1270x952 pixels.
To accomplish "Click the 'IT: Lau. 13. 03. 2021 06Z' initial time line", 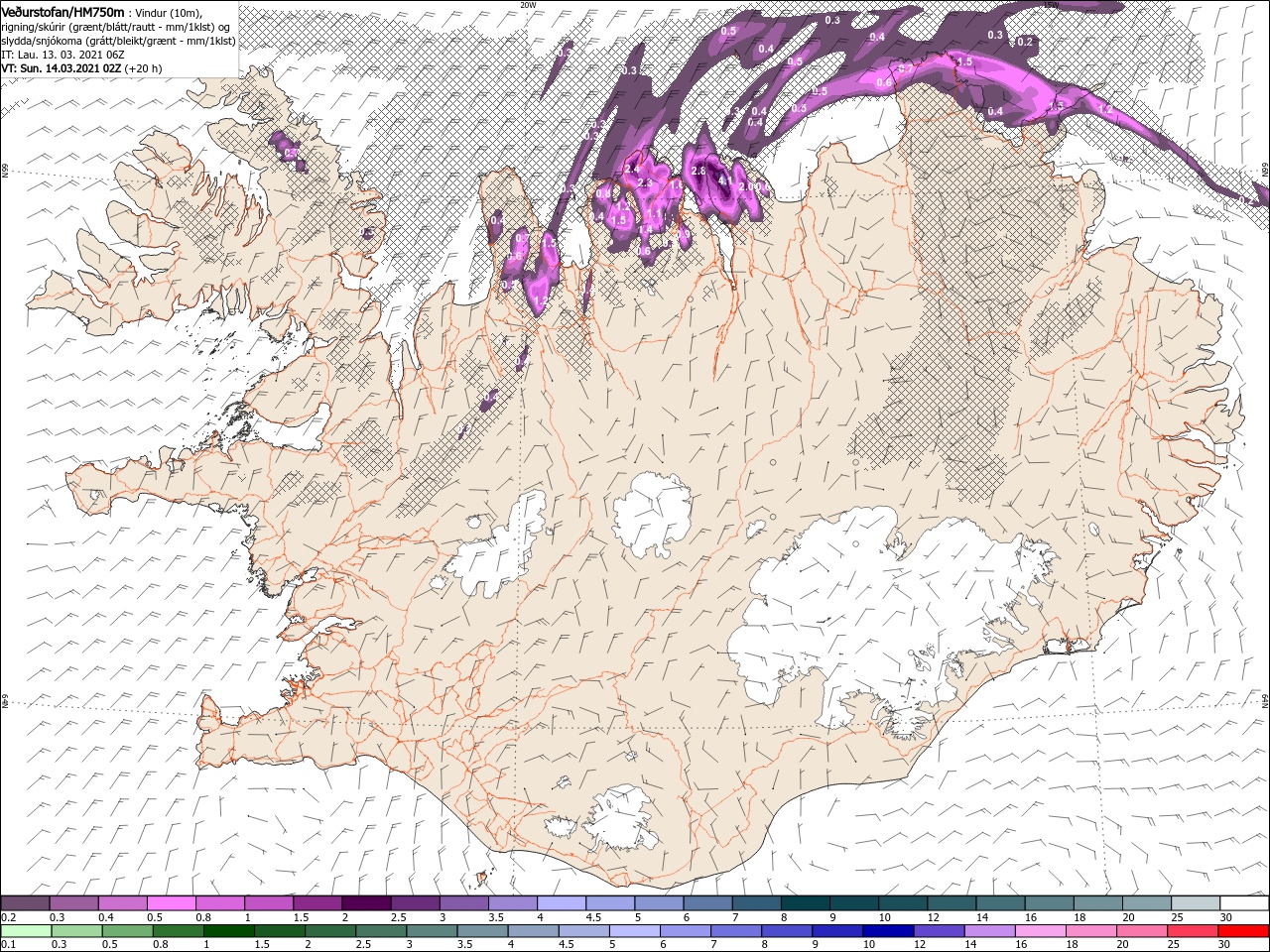I will pos(63,55).
